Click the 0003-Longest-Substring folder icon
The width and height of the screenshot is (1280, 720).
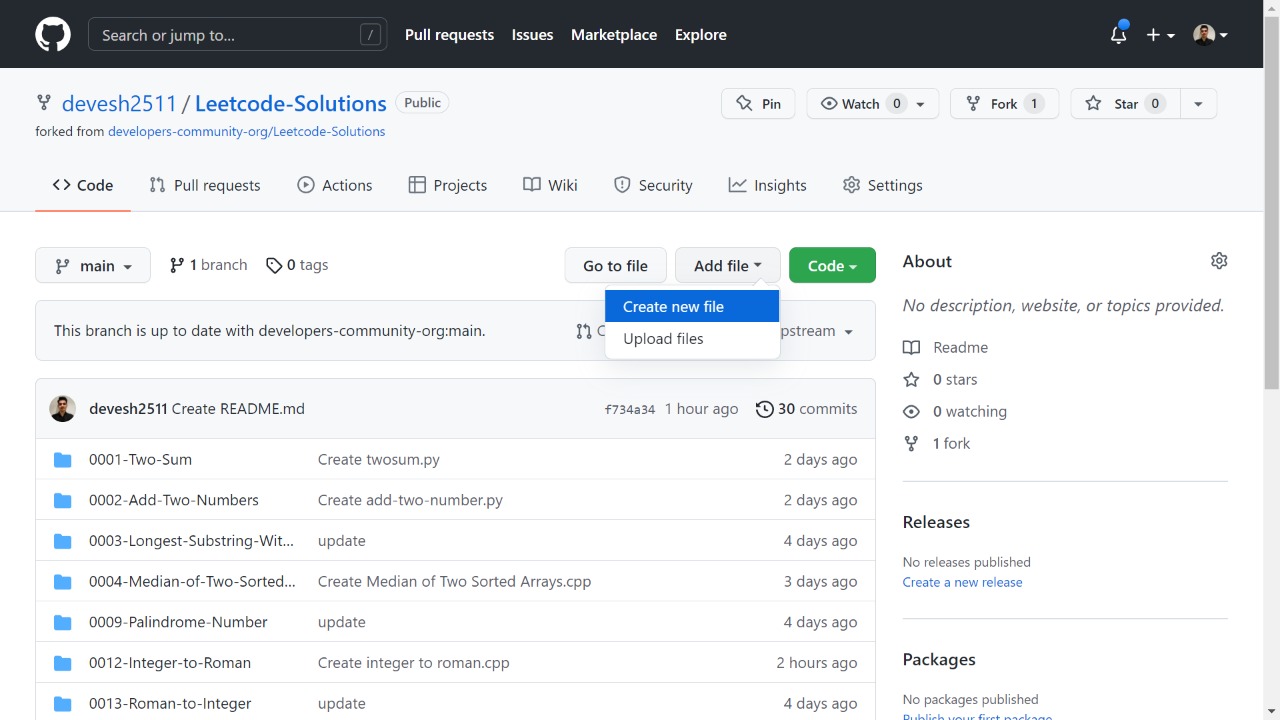pyautogui.click(x=63, y=541)
